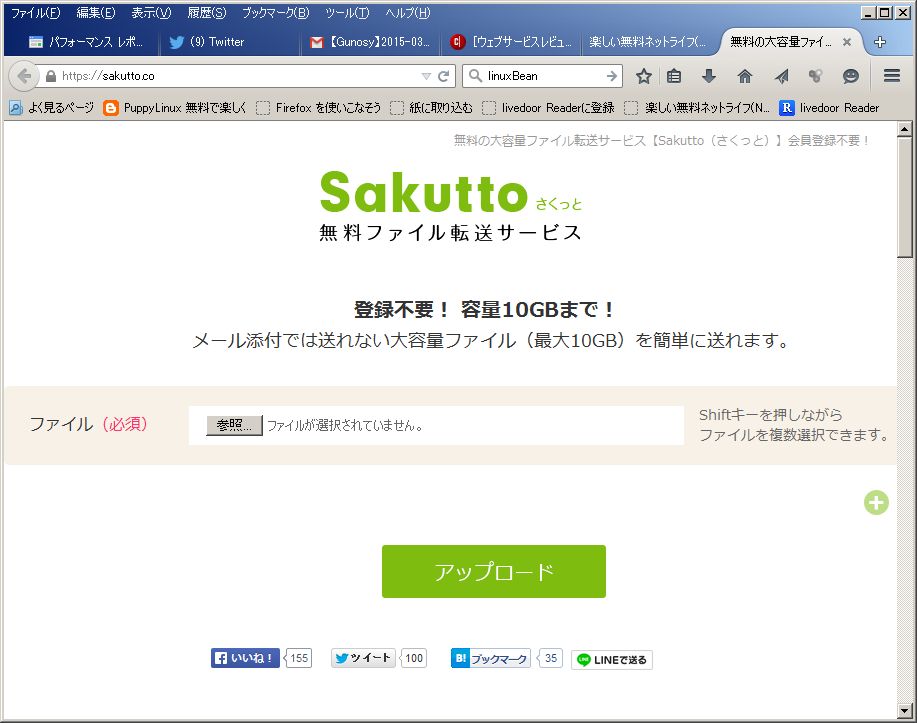Viewport: 917px width, 723px height.
Task: Open the ブックマーク(B) menu
Action: pos(275,12)
